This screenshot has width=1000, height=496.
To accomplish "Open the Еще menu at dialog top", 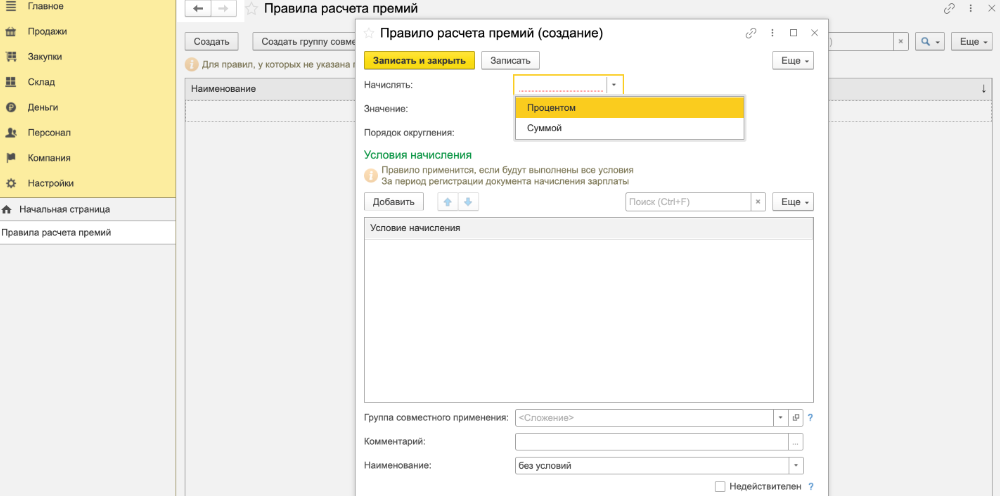I will (x=793, y=60).
